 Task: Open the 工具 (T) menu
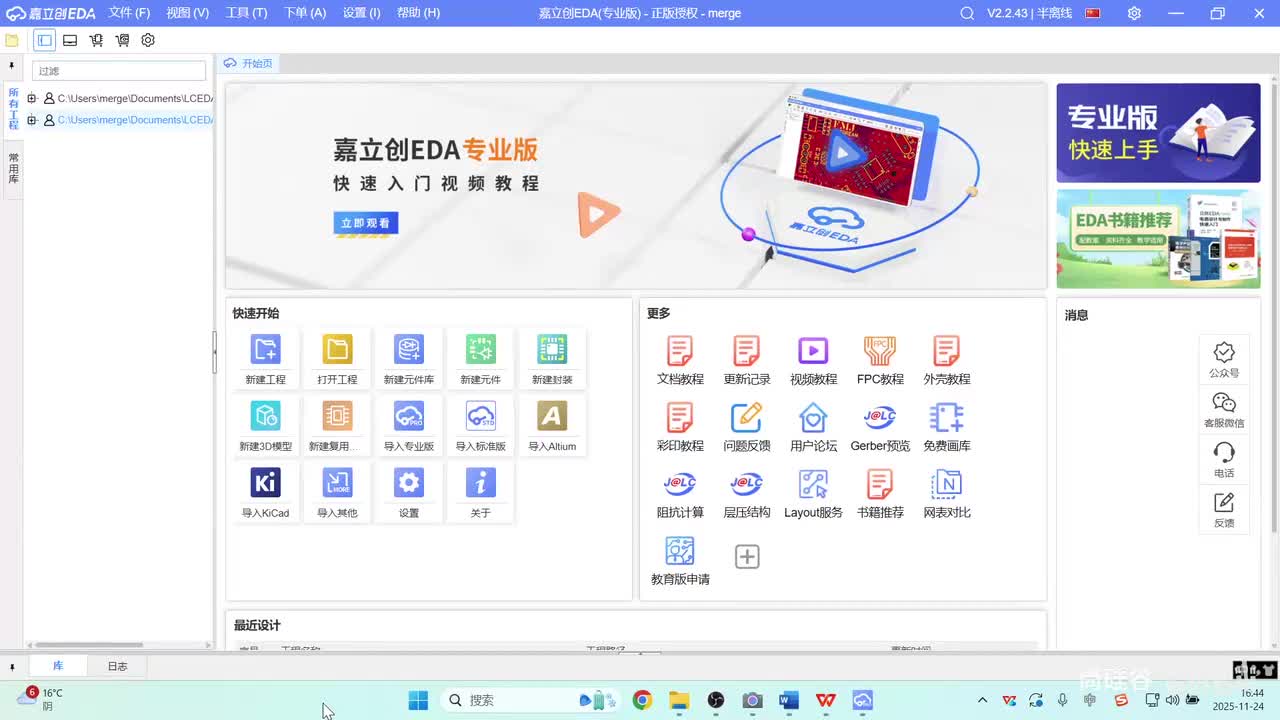tap(246, 13)
